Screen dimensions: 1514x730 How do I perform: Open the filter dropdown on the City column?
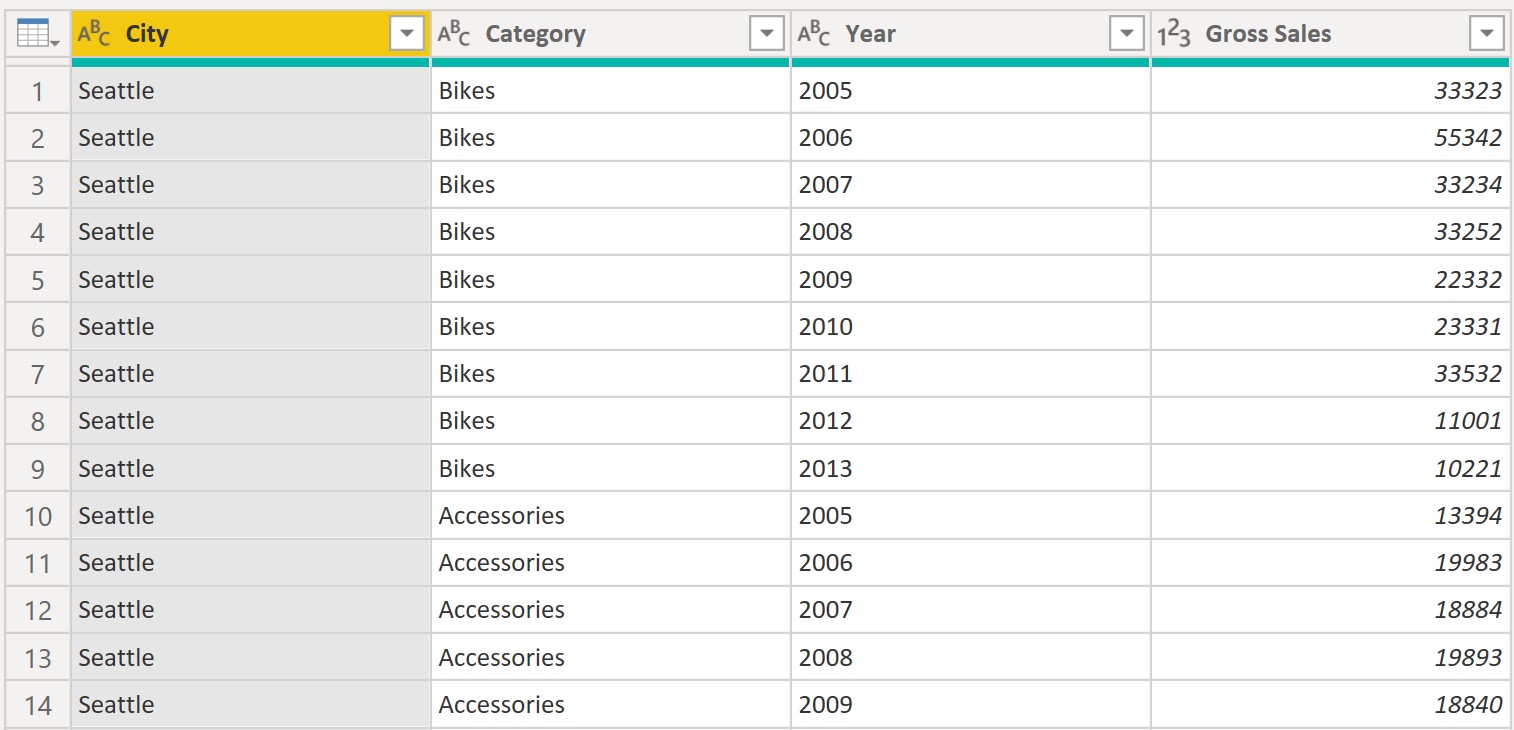click(x=406, y=33)
